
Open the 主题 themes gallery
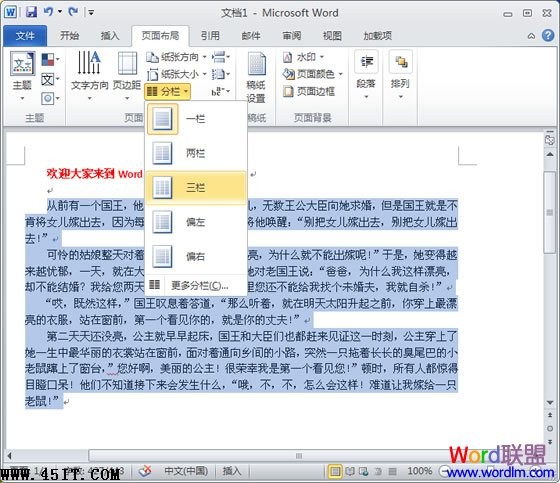point(22,76)
